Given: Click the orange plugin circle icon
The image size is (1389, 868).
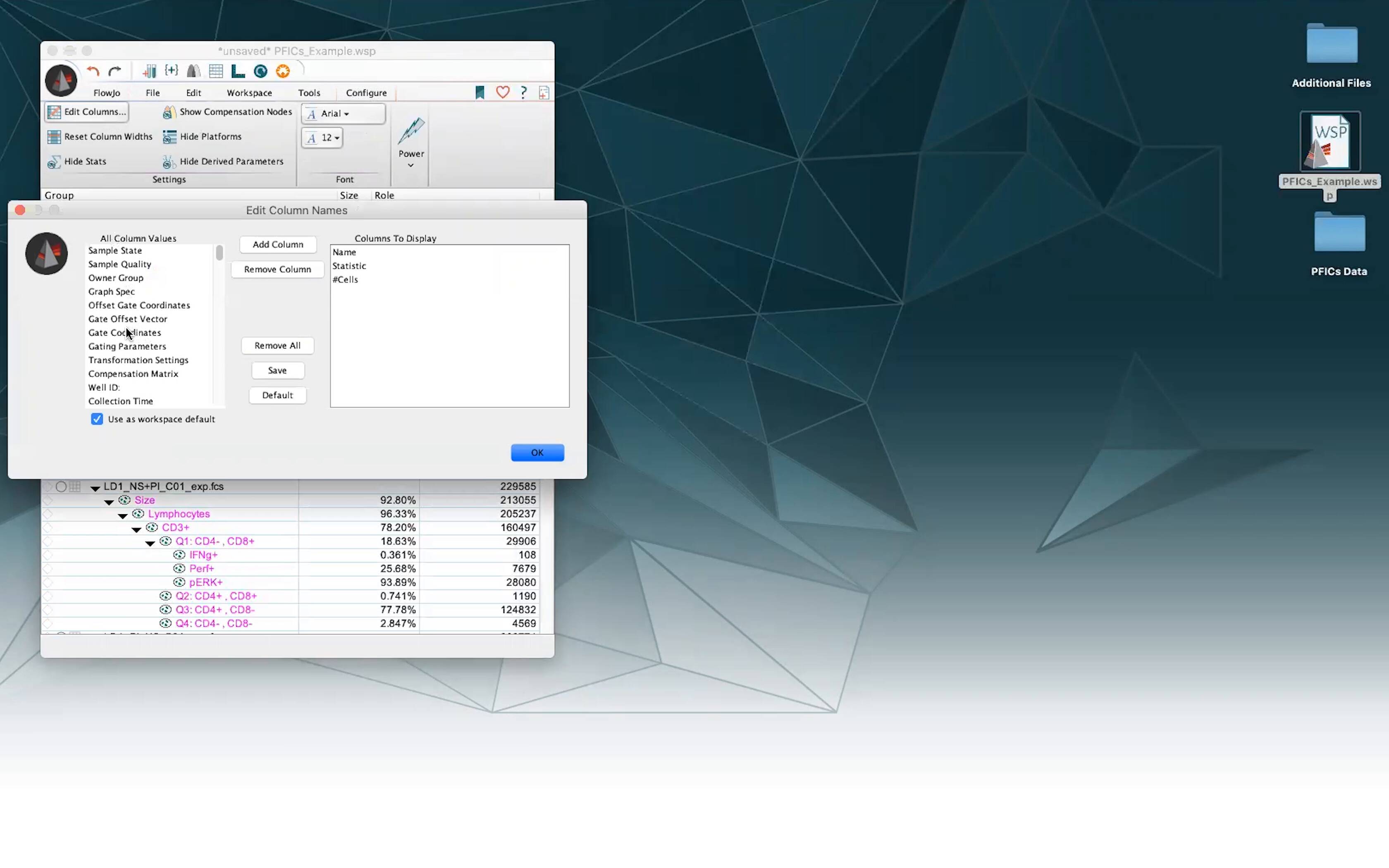Looking at the screenshot, I should tap(283, 71).
